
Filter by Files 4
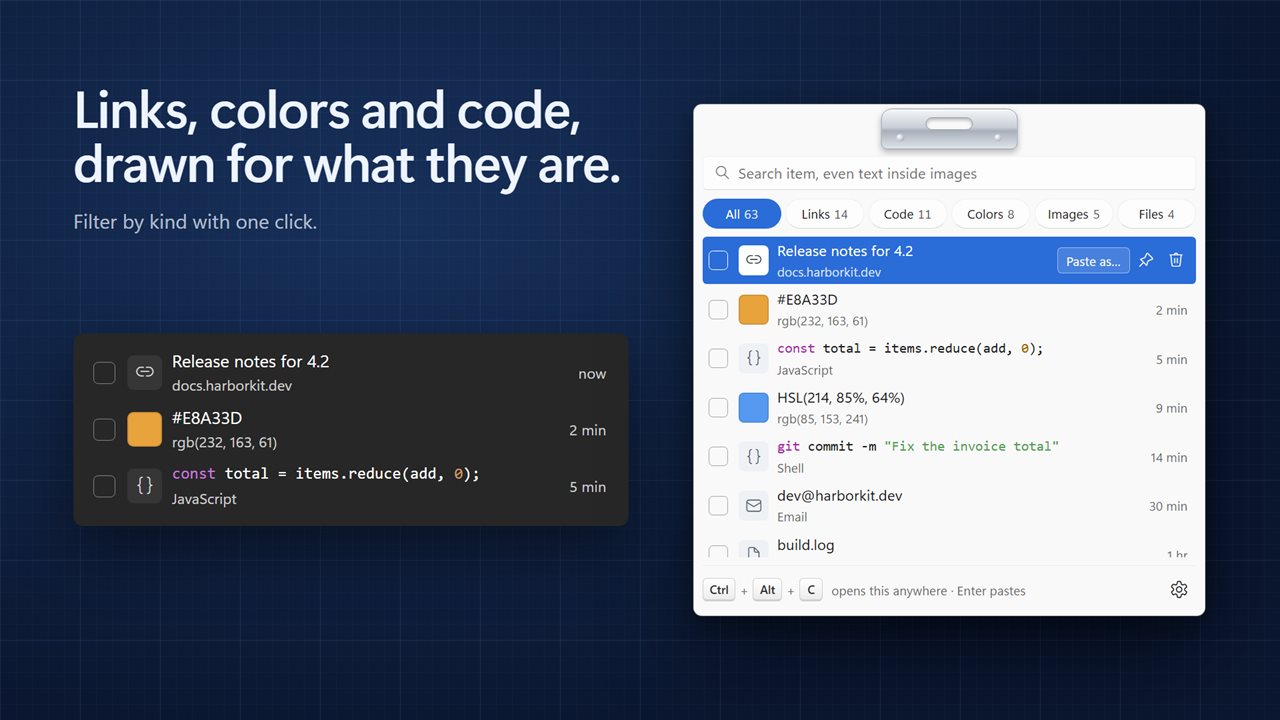[x=1156, y=214]
